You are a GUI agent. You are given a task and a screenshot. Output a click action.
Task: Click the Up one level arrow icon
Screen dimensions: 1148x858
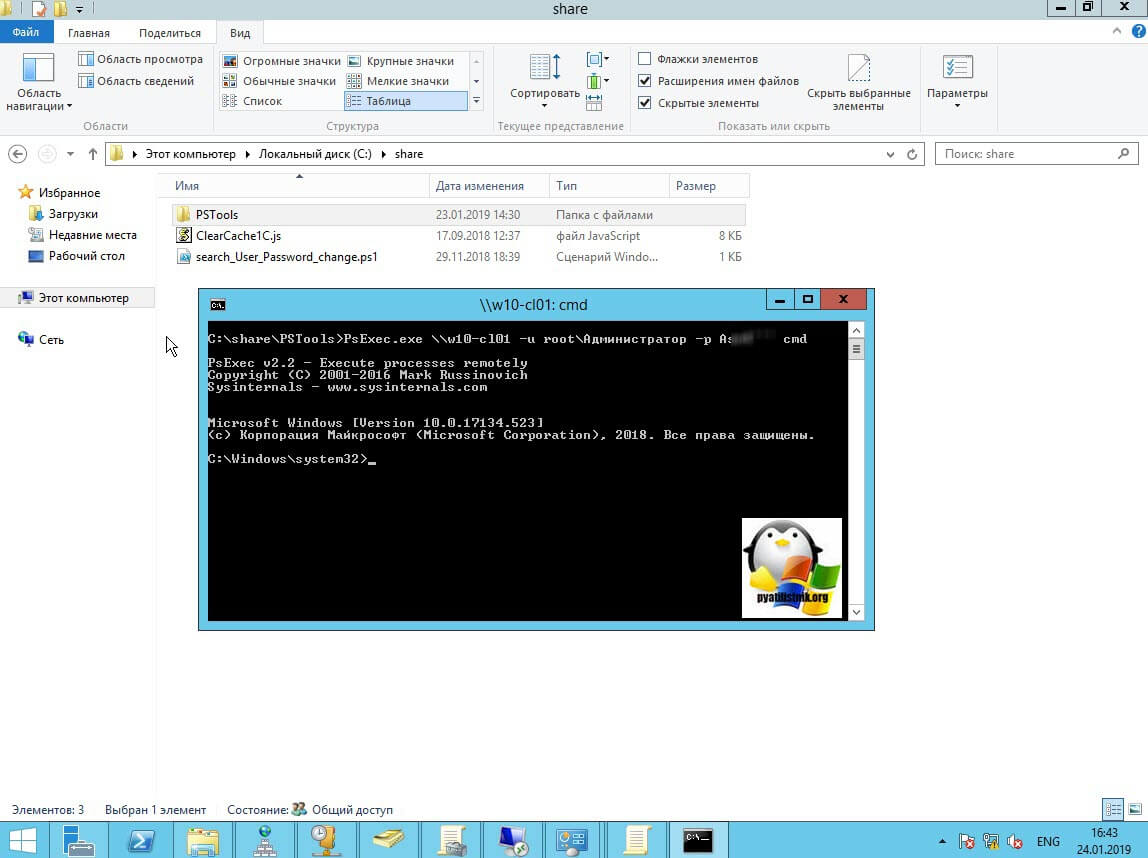[x=93, y=154]
